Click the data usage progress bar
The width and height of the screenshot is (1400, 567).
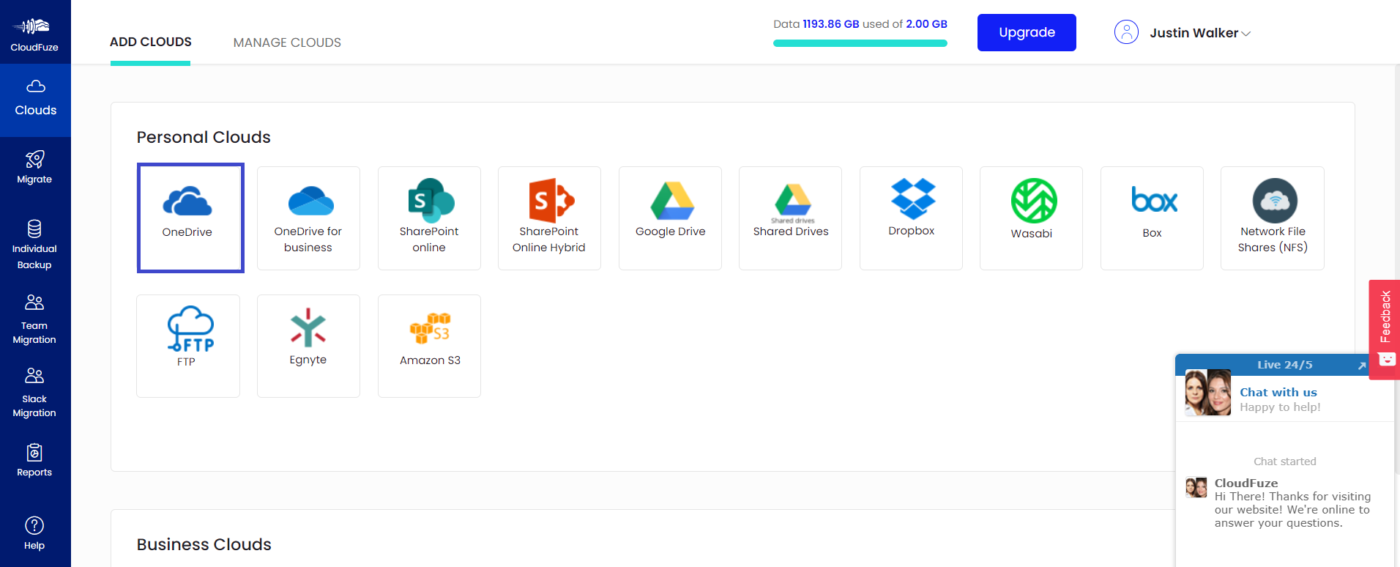[x=860, y=43]
